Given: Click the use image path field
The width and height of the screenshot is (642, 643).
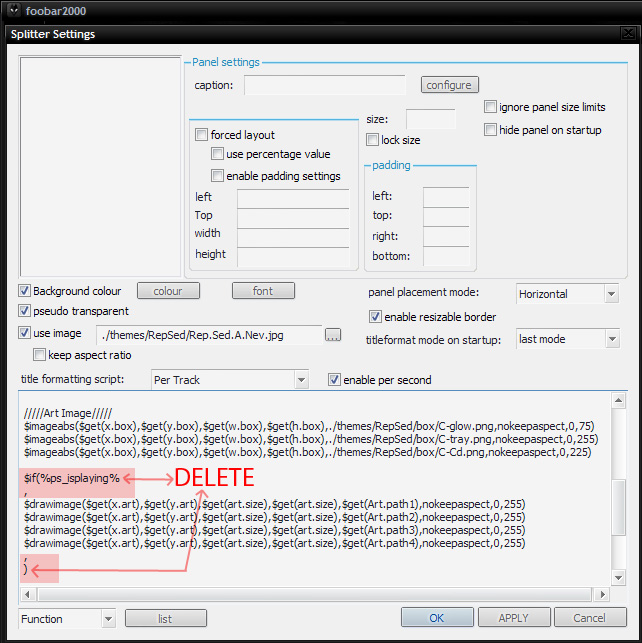Looking at the screenshot, I should (x=209, y=335).
